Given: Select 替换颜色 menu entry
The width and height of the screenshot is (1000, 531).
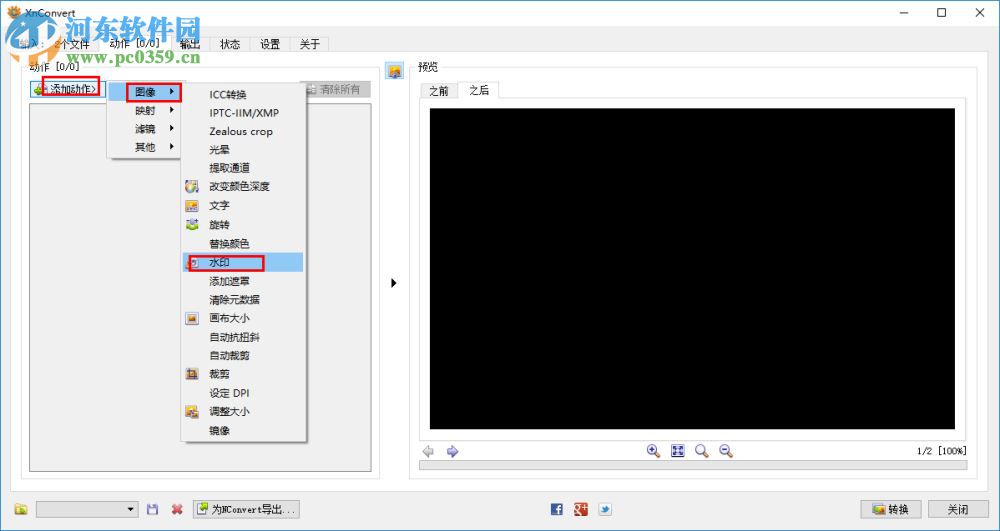Looking at the screenshot, I should (x=229, y=244).
